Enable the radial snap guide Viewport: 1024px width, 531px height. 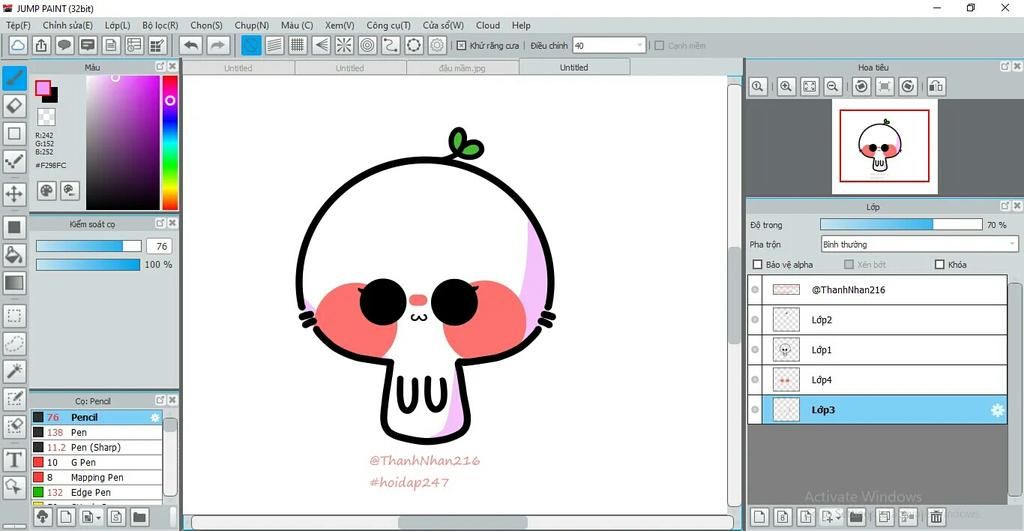[344, 46]
